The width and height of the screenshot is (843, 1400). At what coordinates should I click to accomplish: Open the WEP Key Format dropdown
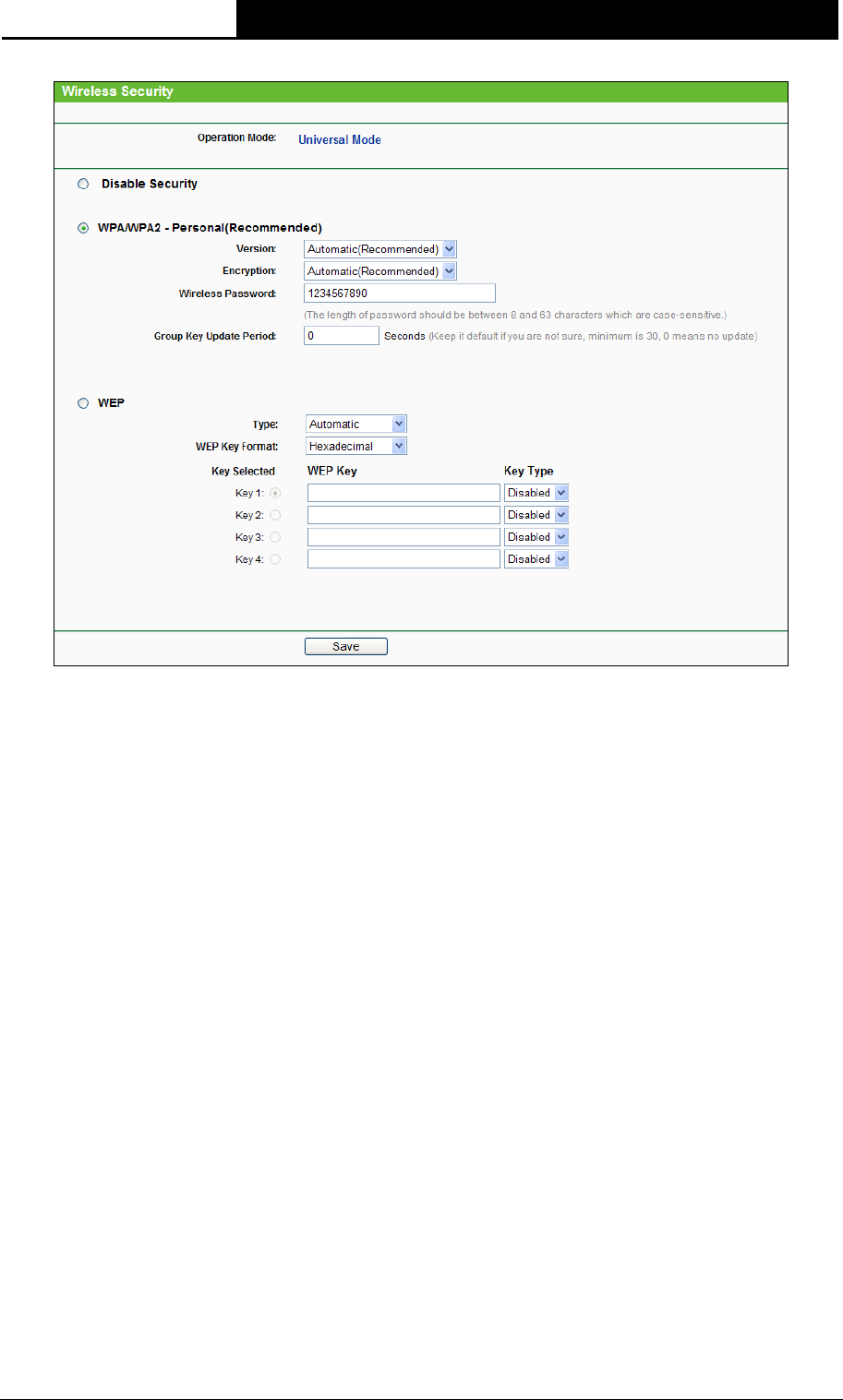coord(356,447)
